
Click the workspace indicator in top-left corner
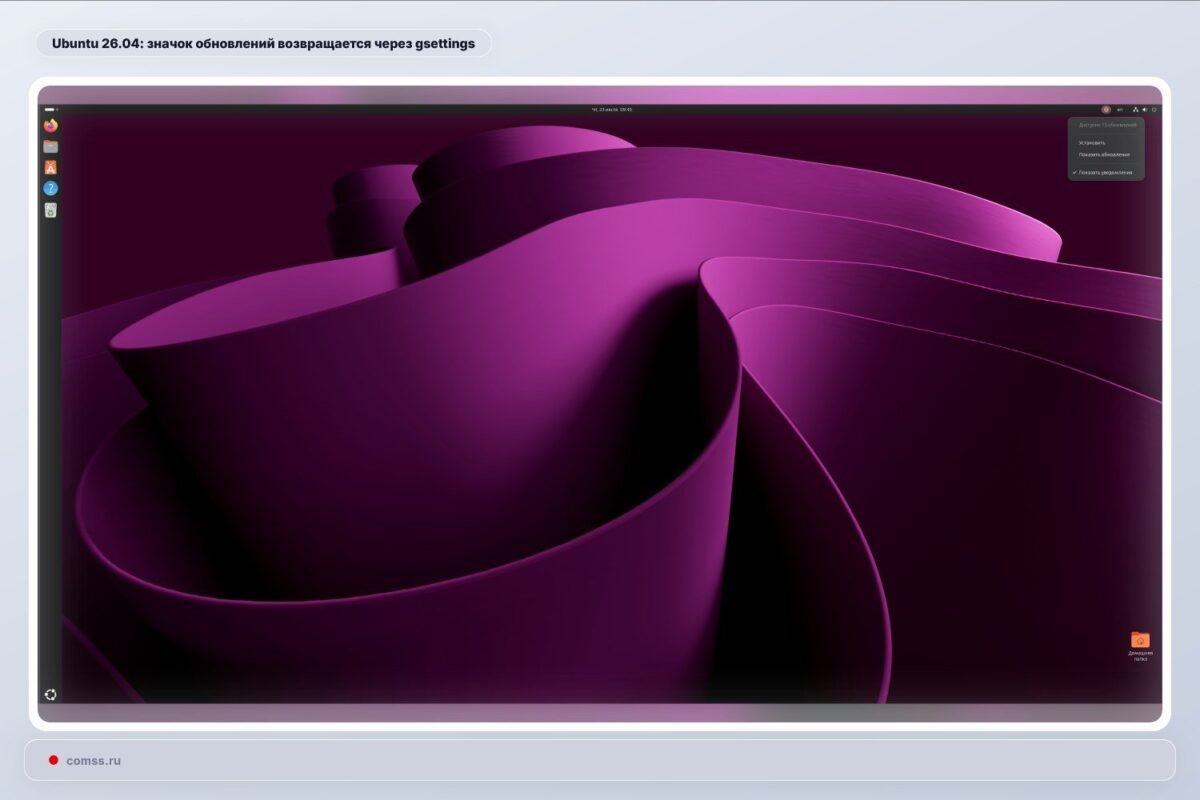(51, 109)
